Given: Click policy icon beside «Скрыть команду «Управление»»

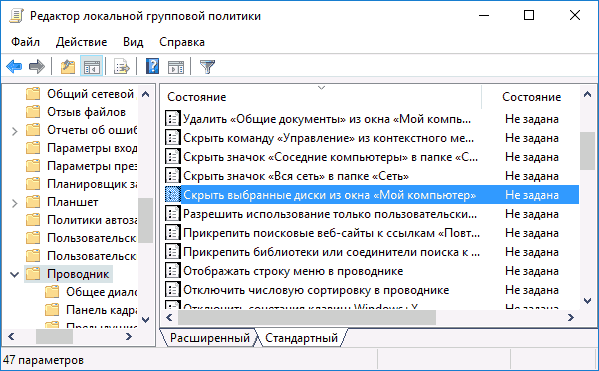Looking at the screenshot, I should [x=172, y=138].
